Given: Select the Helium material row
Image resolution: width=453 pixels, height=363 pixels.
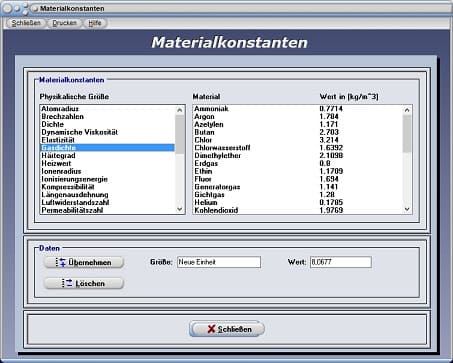Looking at the screenshot, I should (298, 203).
